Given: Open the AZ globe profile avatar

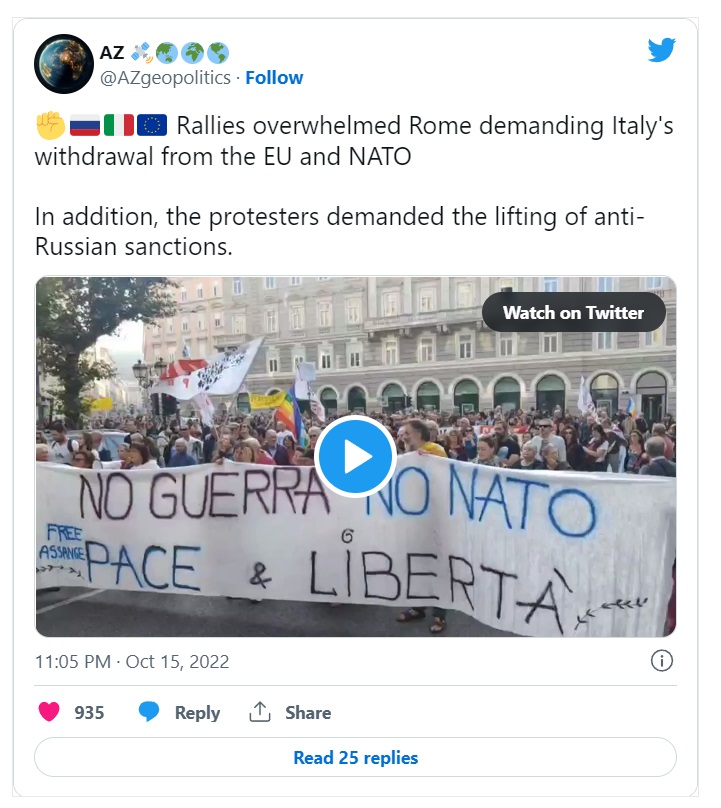Looking at the screenshot, I should click(64, 64).
